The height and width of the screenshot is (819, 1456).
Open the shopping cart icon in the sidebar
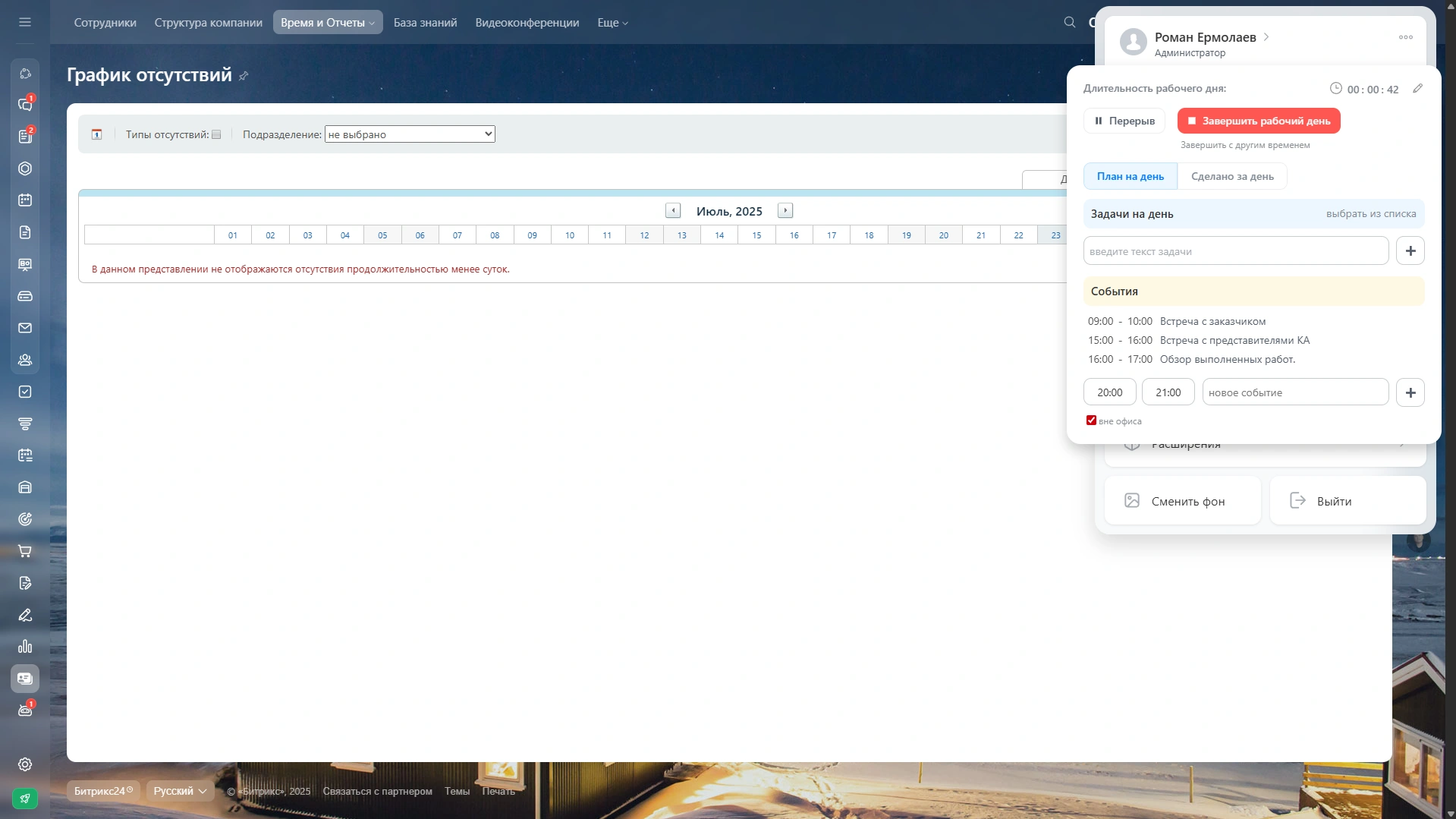(25, 551)
